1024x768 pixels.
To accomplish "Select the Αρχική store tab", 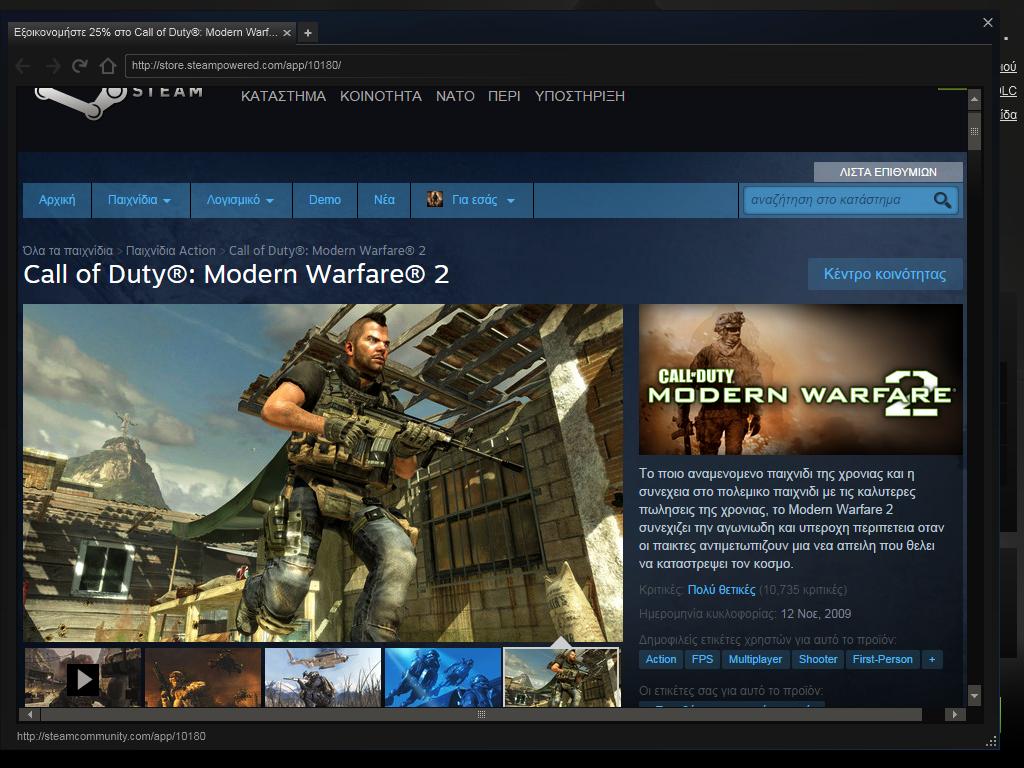I will coord(57,200).
